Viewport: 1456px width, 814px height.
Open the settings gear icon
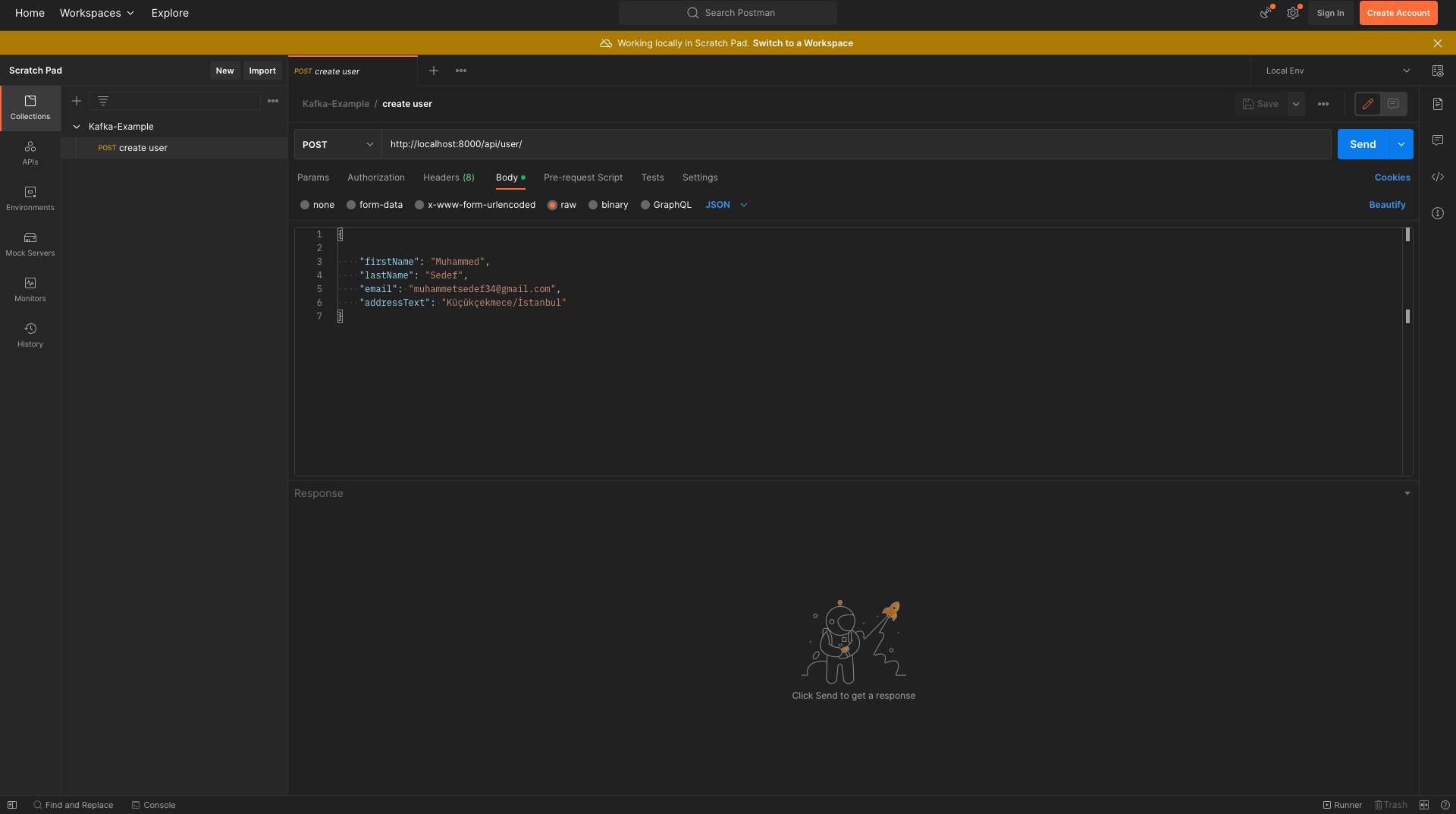point(1293,13)
